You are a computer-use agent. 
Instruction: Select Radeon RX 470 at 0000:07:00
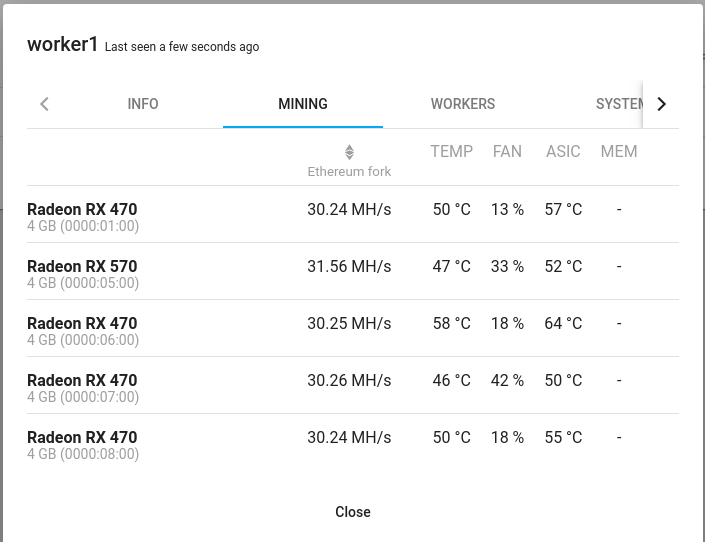(x=82, y=381)
